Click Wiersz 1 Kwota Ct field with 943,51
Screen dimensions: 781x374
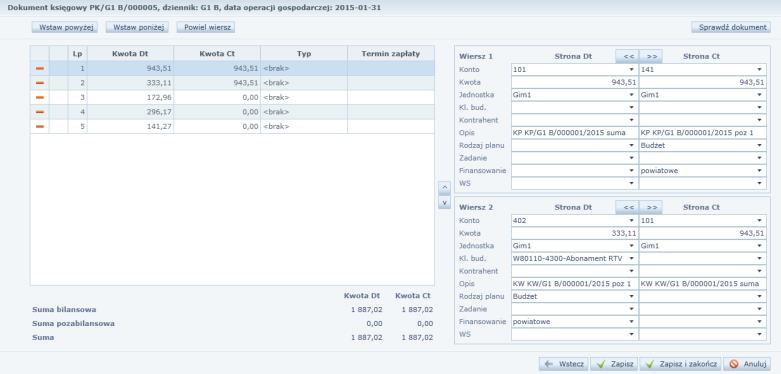point(702,82)
